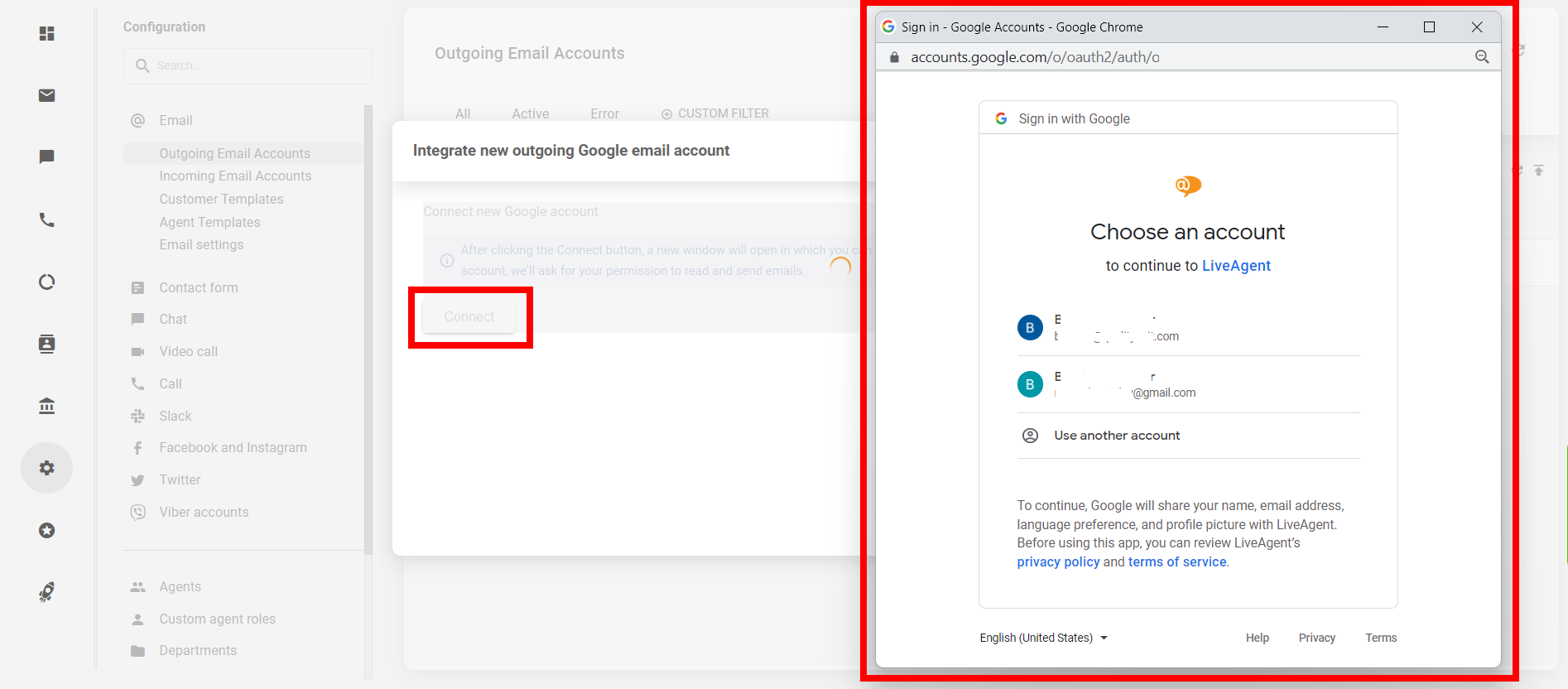Open the Contact form section

199,287
